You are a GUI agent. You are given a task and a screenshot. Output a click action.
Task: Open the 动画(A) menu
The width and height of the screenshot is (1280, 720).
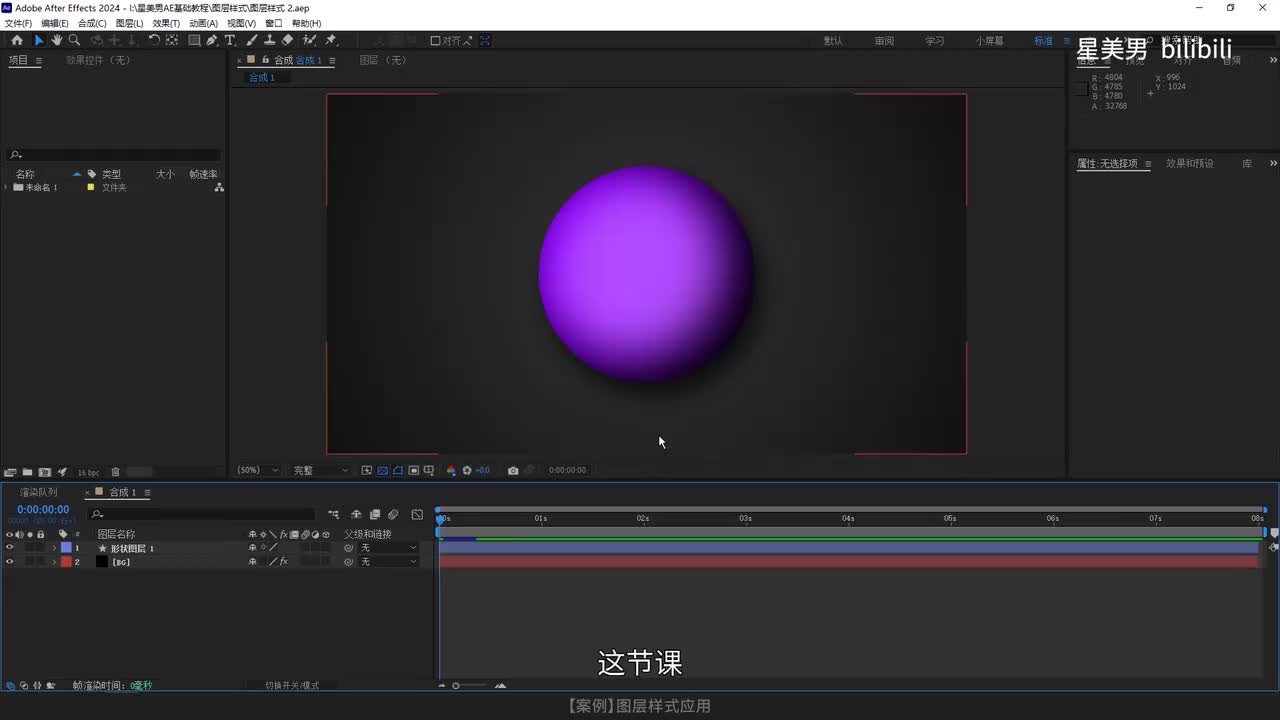[x=203, y=23]
